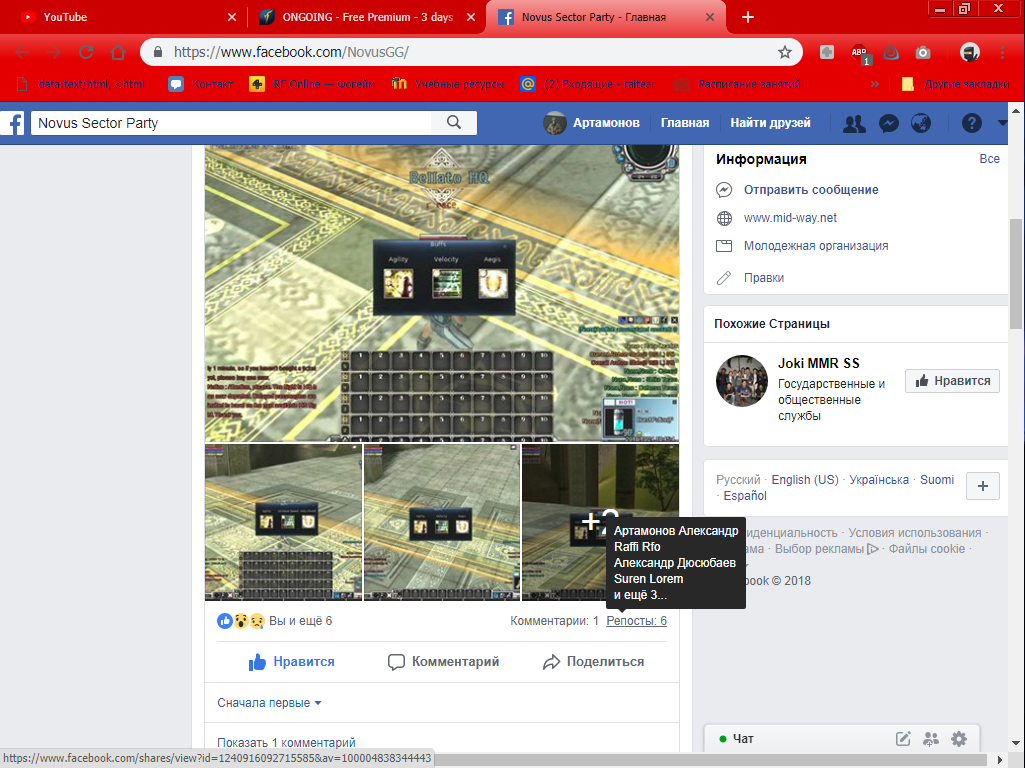Click the Отправить сообщение link
This screenshot has width=1025, height=768.
[810, 190]
